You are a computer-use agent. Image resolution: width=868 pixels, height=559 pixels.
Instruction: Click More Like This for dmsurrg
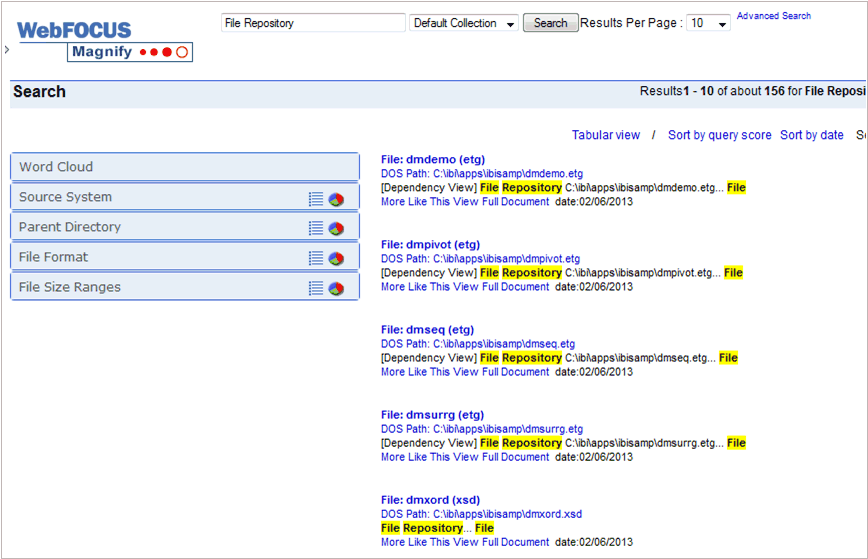pos(415,457)
